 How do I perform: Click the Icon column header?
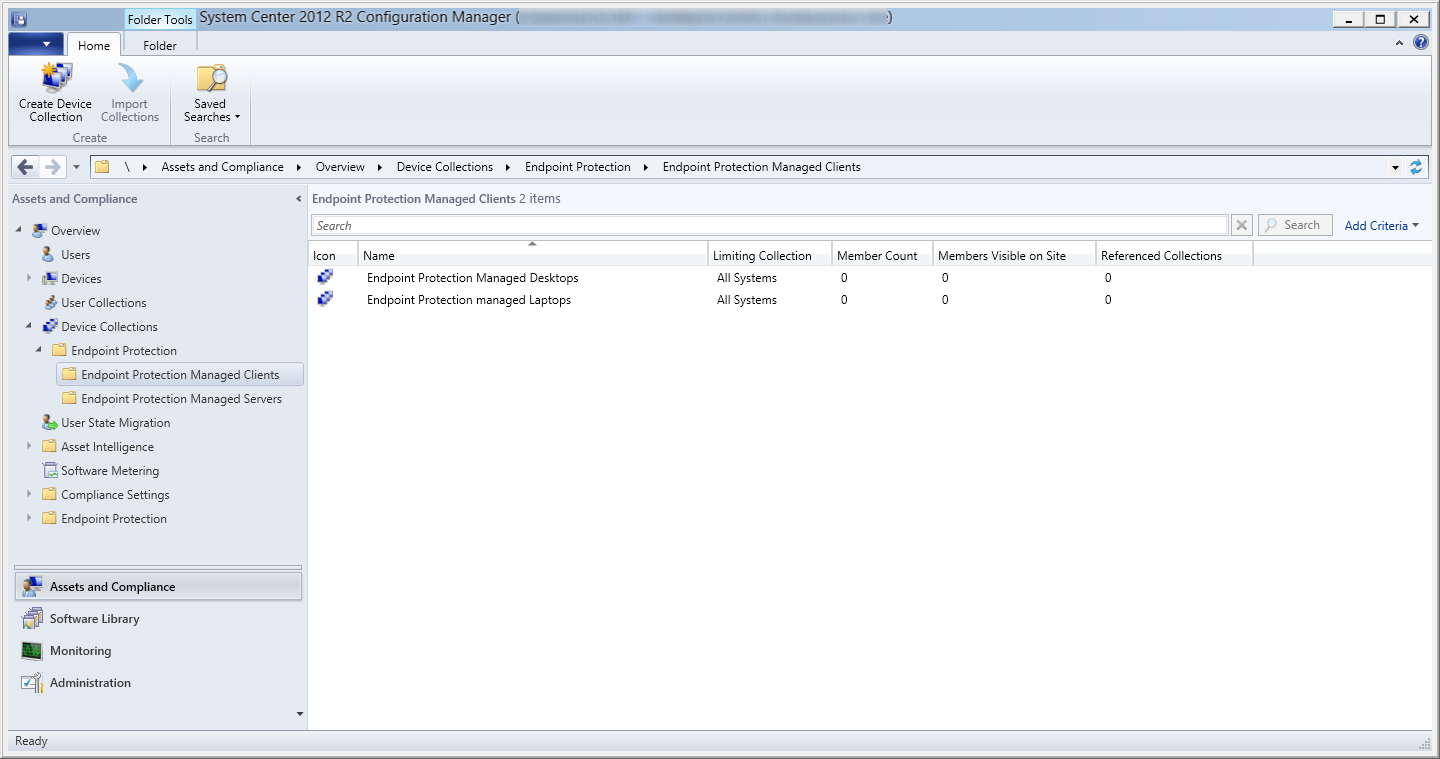click(333, 255)
